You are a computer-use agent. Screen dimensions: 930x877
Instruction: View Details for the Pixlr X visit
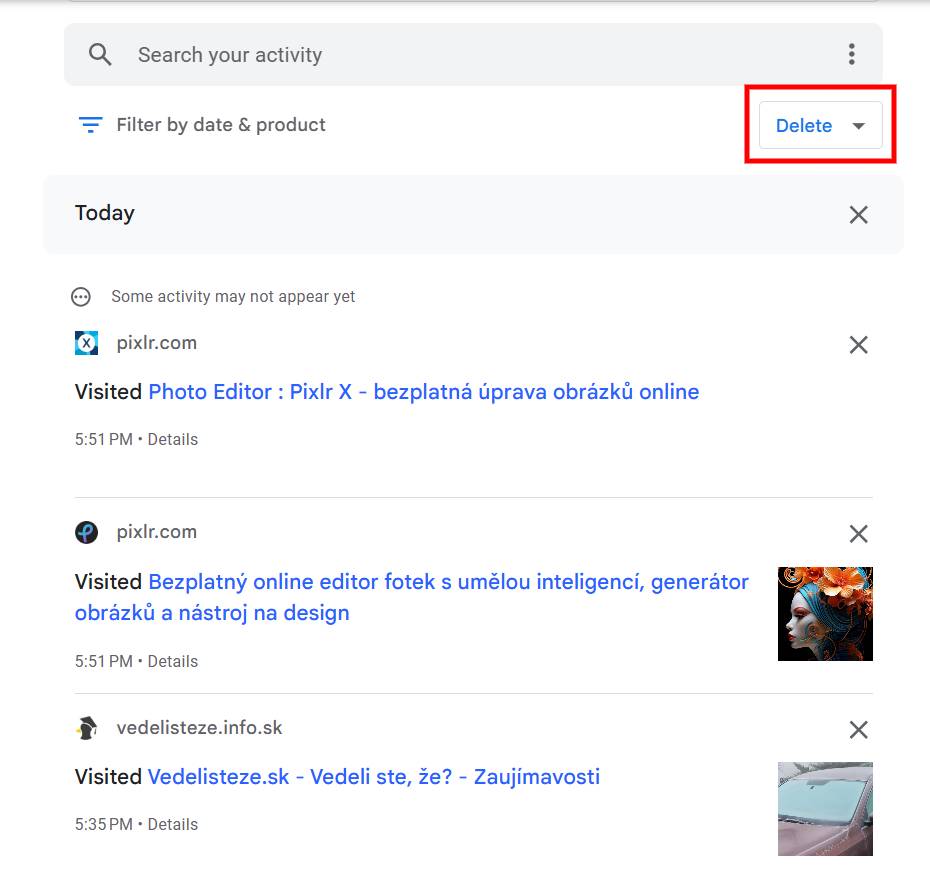pos(173,439)
